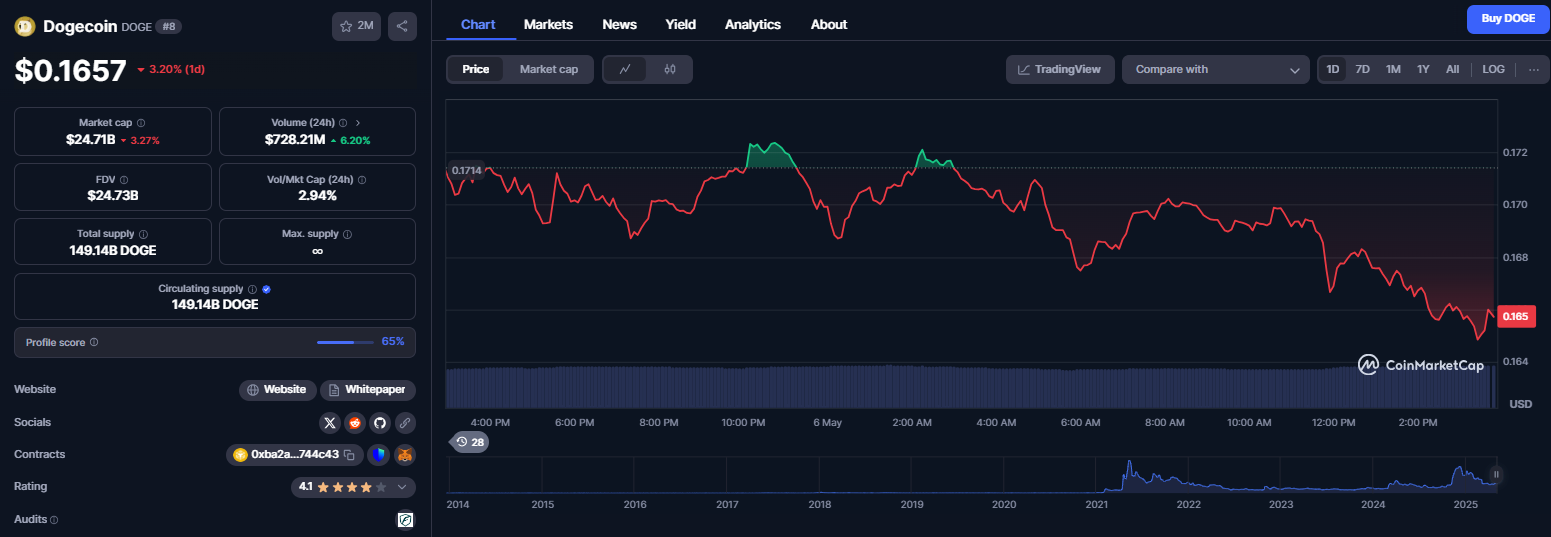The width and height of the screenshot is (1551, 537).
Task: Copy the 0xba2a...744c43 contract address
Action: pyautogui.click(x=350, y=455)
